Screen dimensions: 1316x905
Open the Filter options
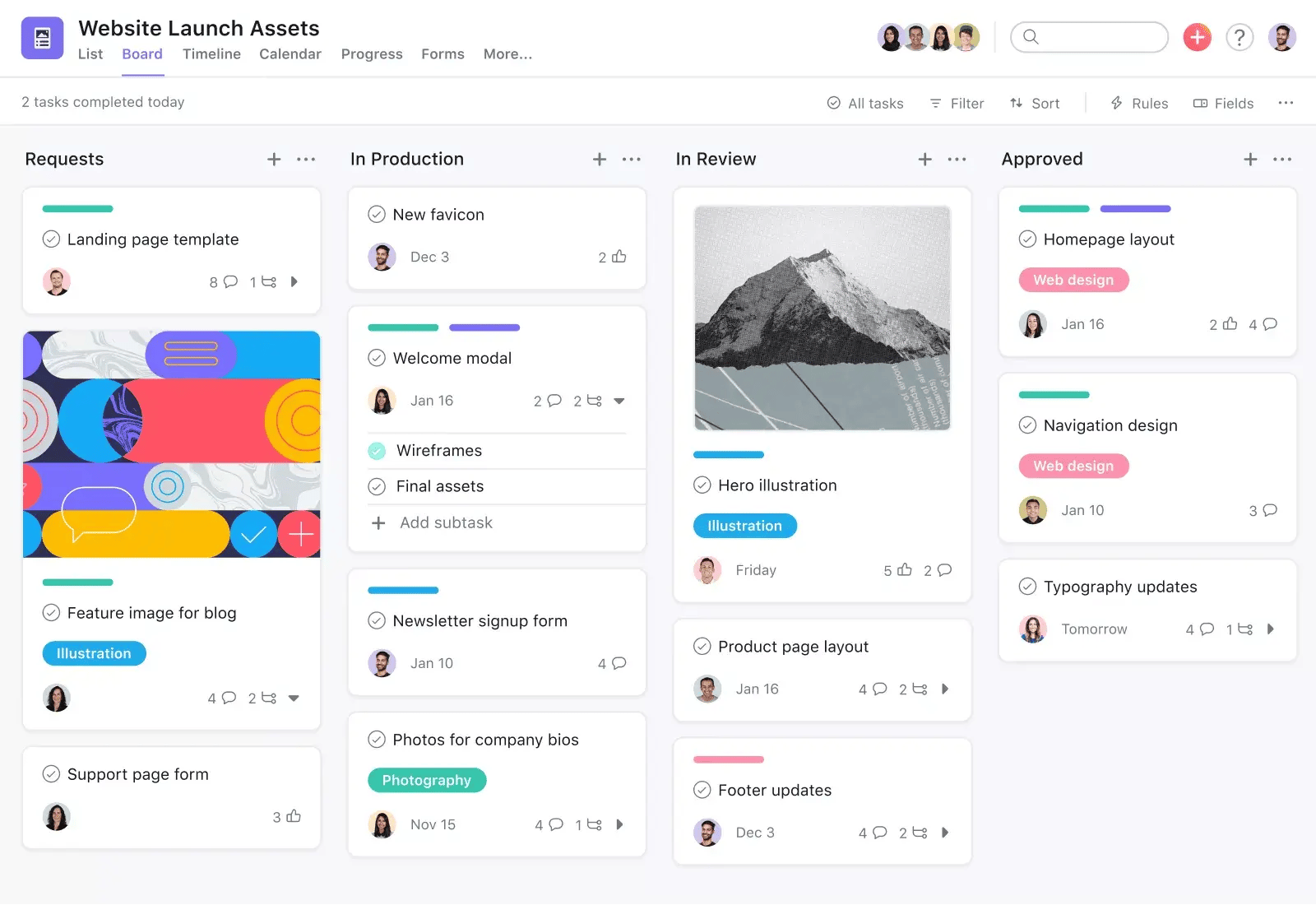click(x=957, y=104)
